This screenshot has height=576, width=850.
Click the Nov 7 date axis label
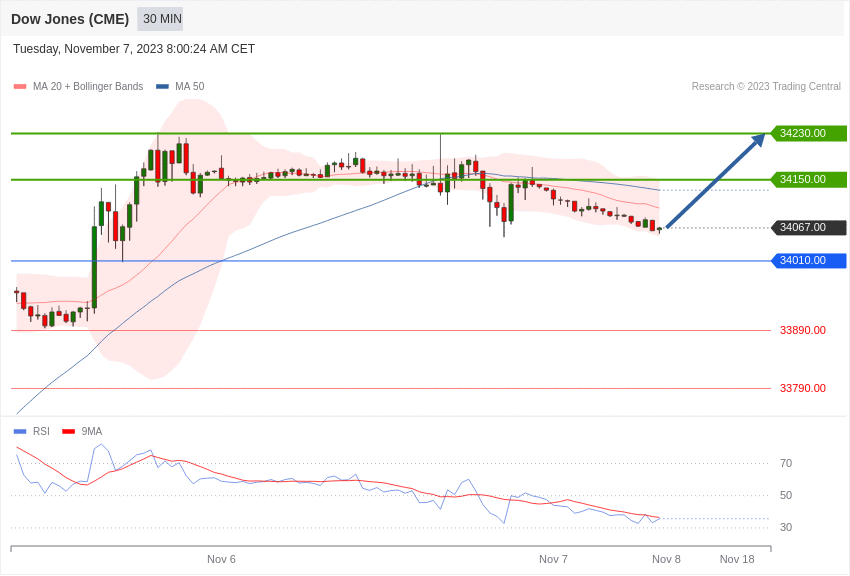[553, 560]
